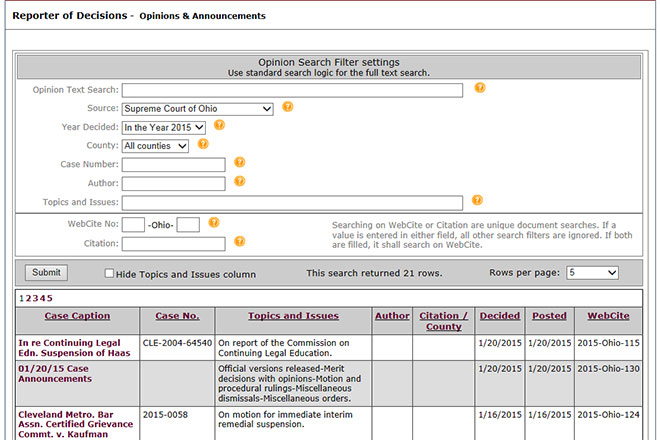The height and width of the screenshot is (440, 660).
Task: Sort by Decided column header
Action: click(x=500, y=316)
